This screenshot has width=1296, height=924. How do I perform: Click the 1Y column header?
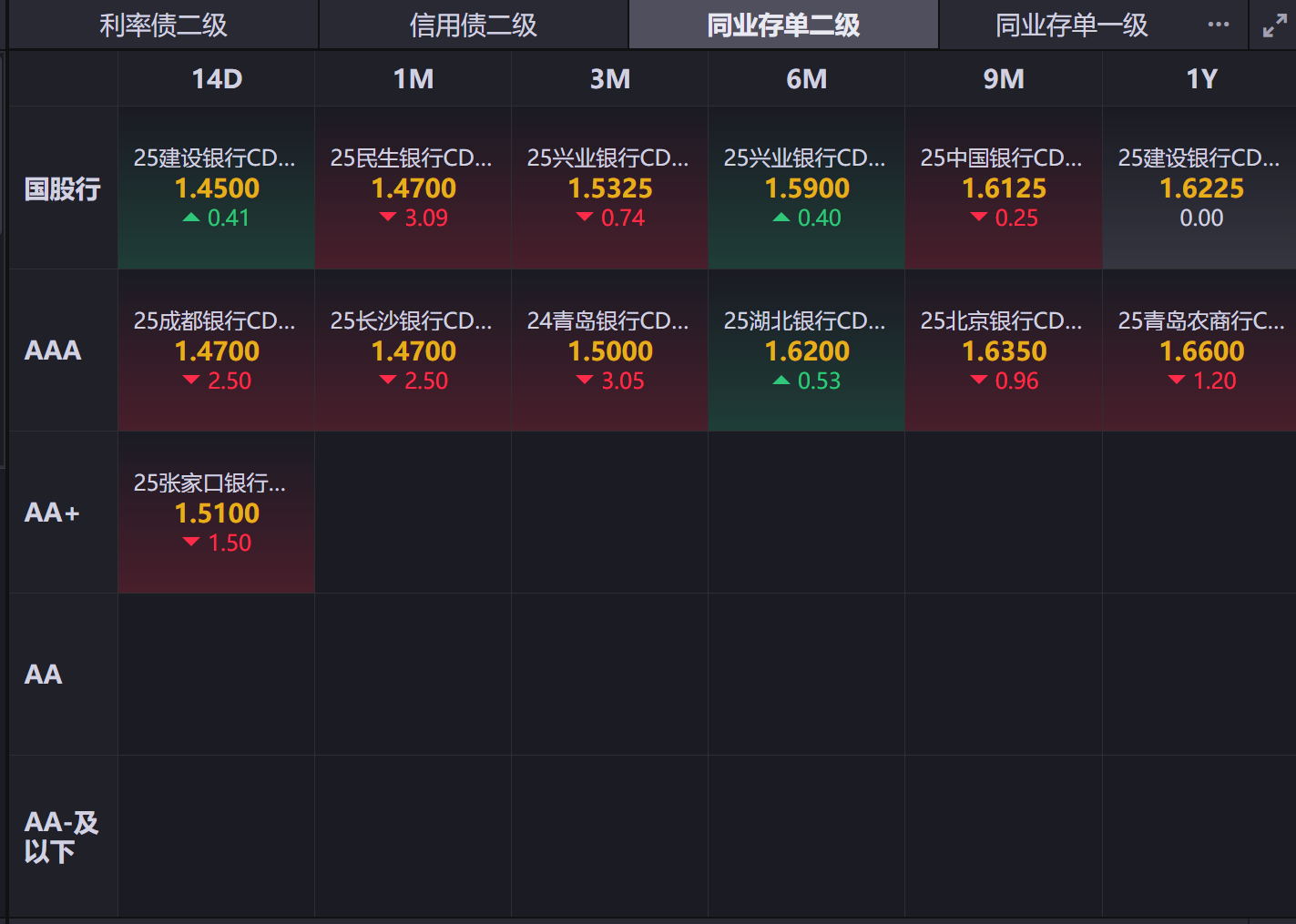coord(1201,79)
